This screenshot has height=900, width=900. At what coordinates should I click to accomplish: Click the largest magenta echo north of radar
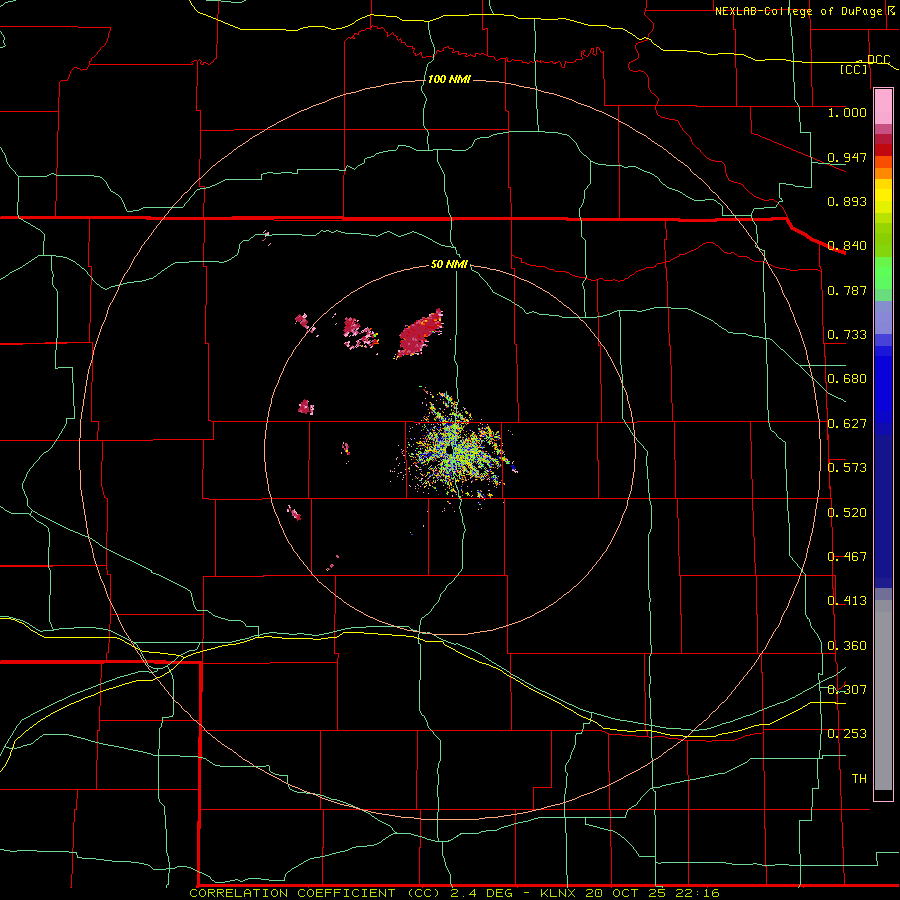pyautogui.click(x=420, y=333)
